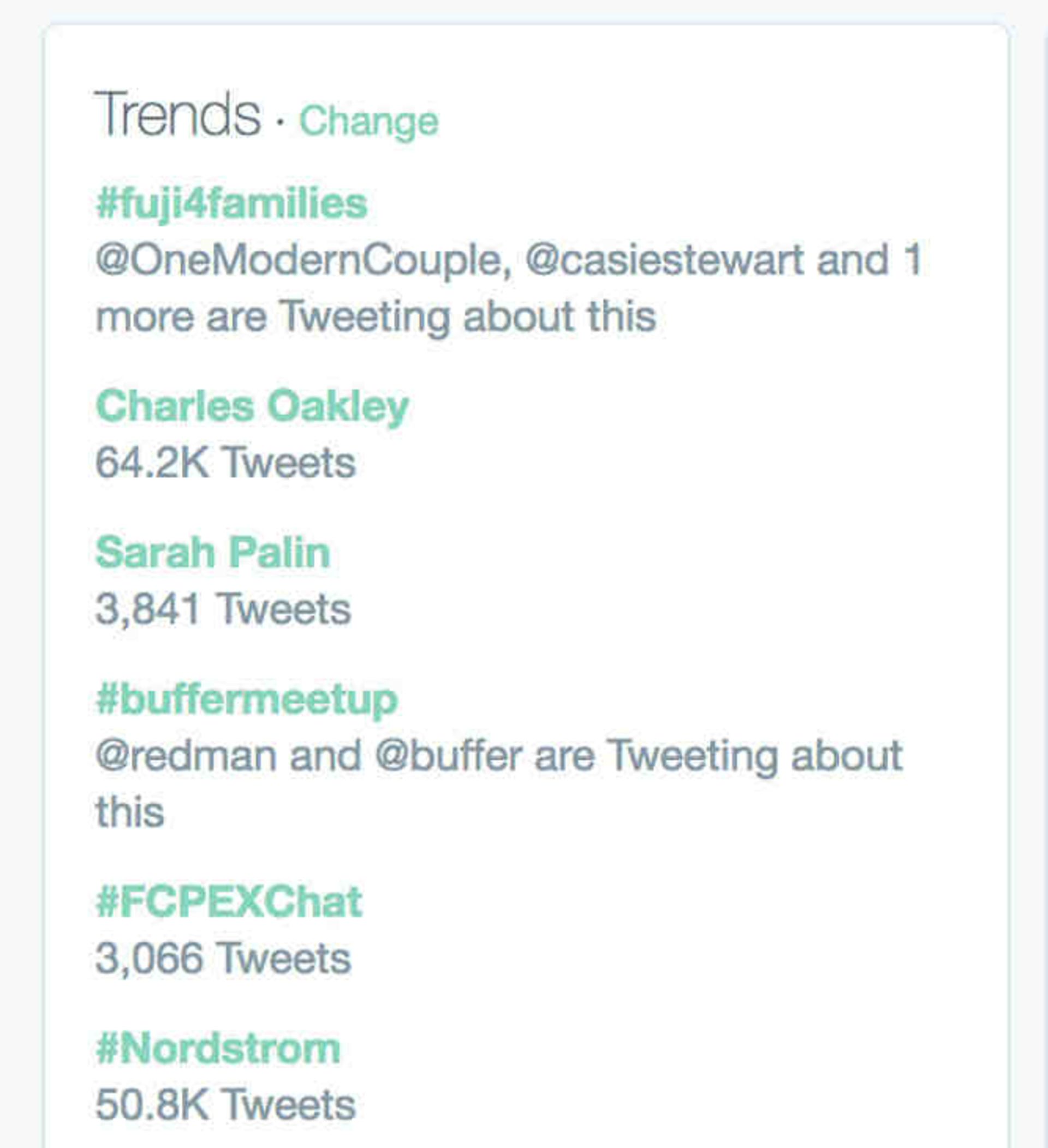Image resolution: width=1048 pixels, height=1148 pixels.
Task: Open the #FCPEXChat trending hashtag
Action: (x=229, y=902)
